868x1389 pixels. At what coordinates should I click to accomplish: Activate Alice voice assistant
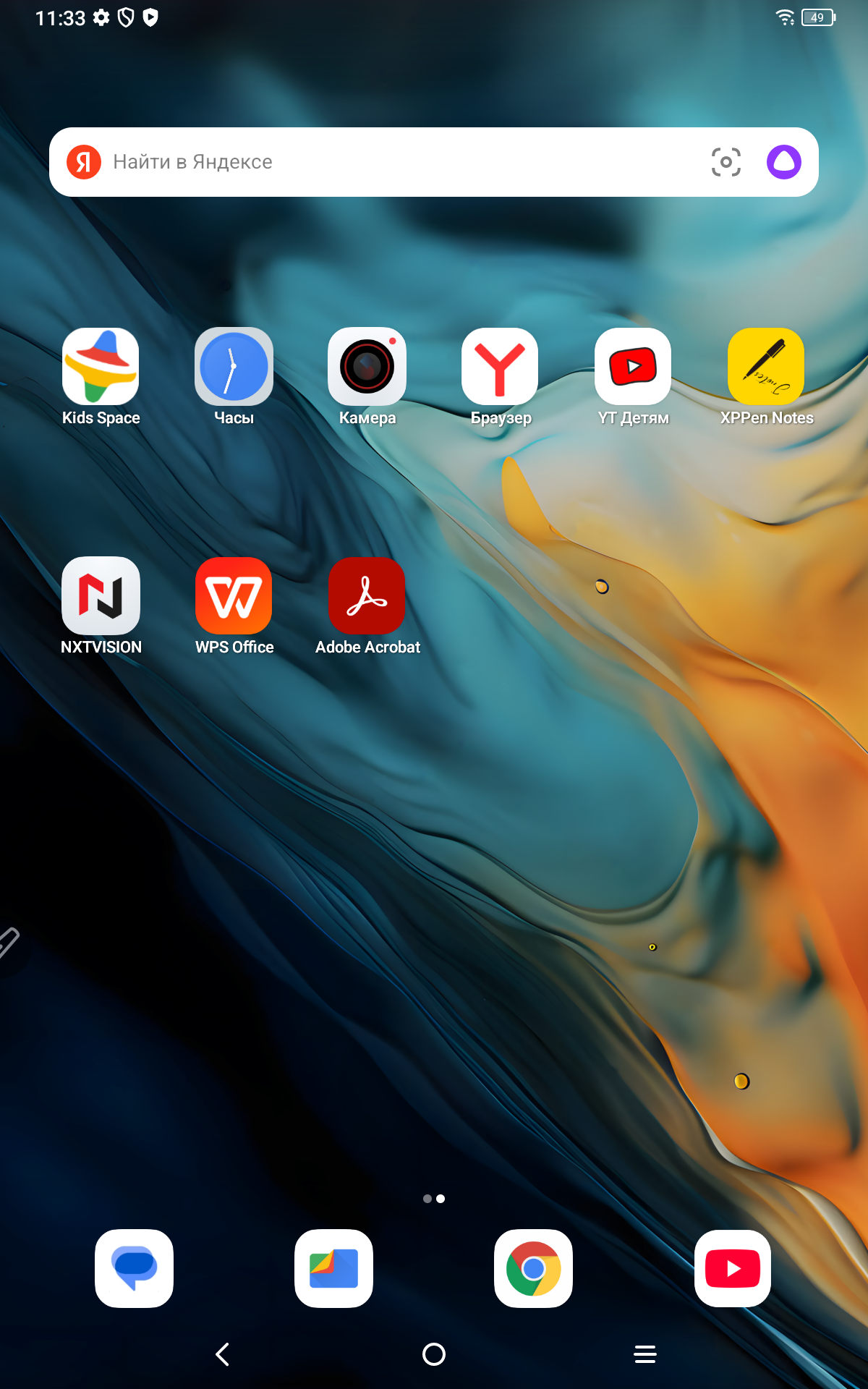point(784,161)
